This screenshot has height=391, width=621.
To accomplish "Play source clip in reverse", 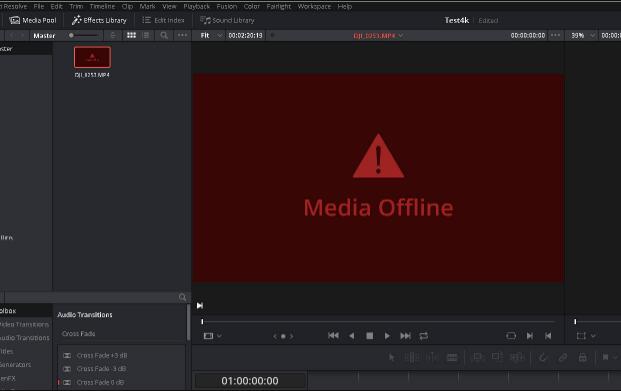I will tap(351, 336).
